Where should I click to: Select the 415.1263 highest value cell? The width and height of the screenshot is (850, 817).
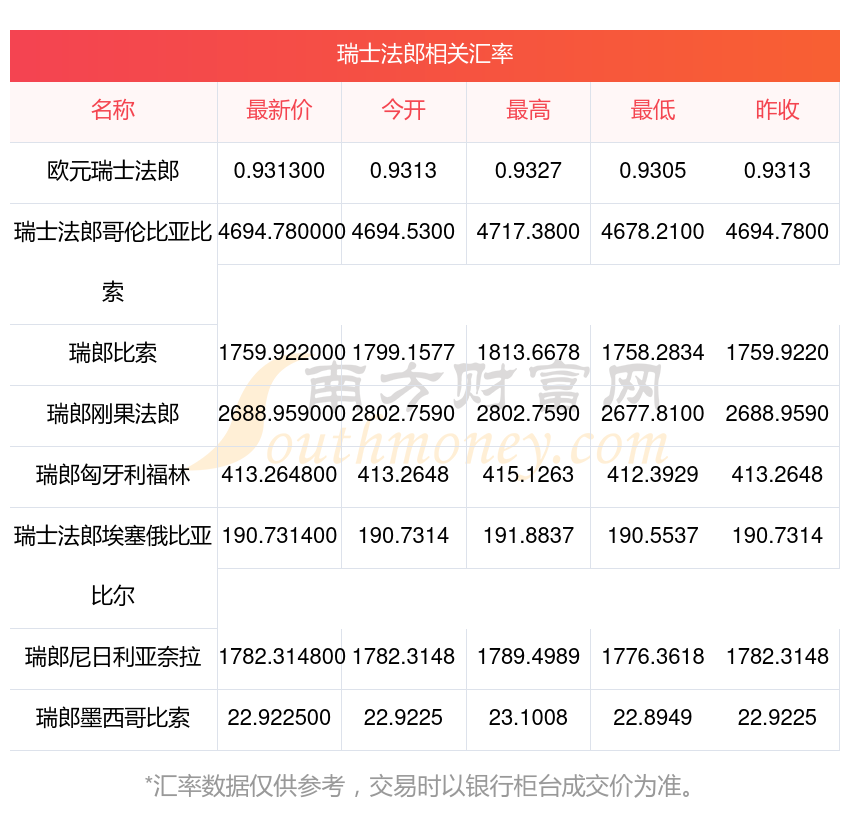pyautogui.click(x=528, y=475)
